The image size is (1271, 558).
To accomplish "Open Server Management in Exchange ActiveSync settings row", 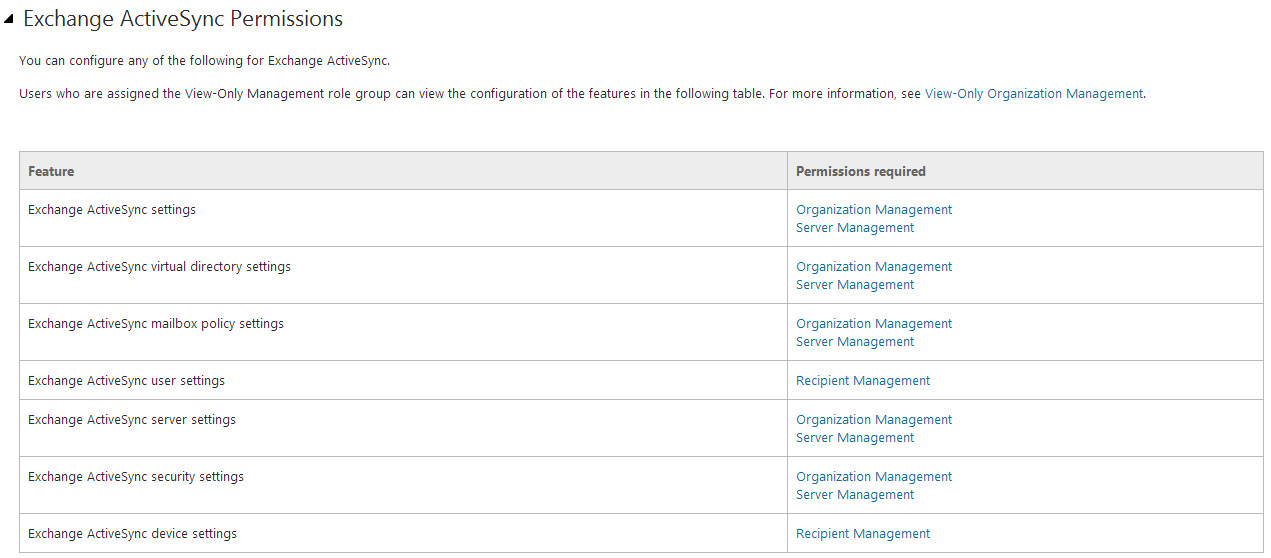I will [855, 228].
